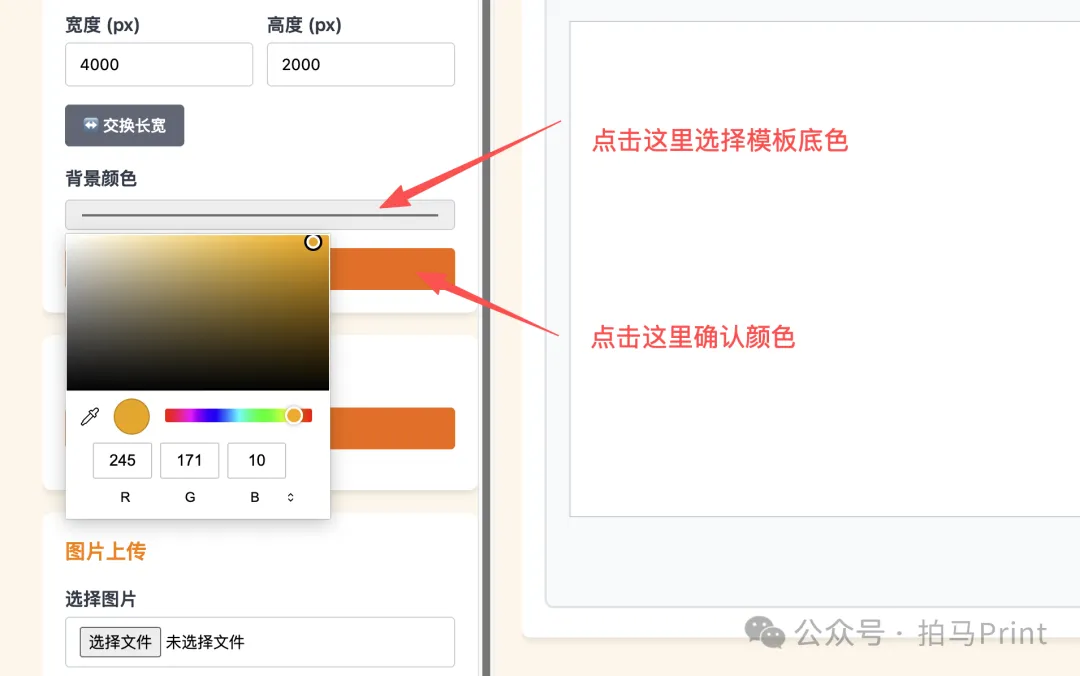Click the current color preview circle
The image size is (1080, 676).
click(x=131, y=416)
